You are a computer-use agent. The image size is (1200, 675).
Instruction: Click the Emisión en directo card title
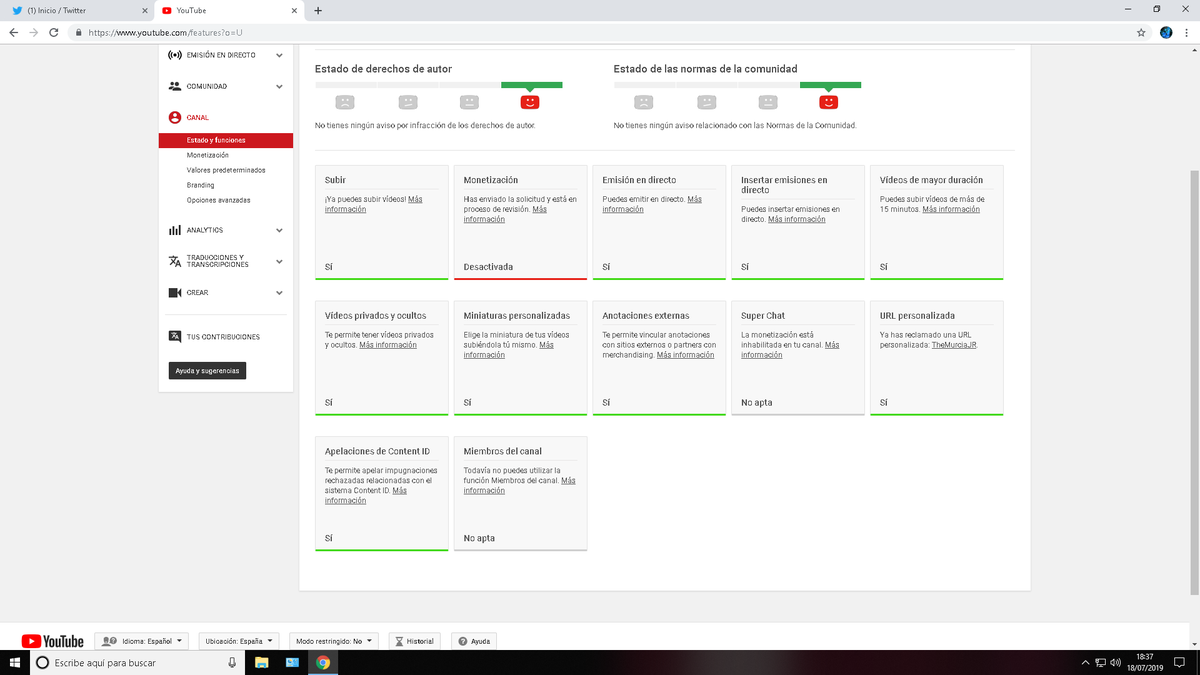(x=639, y=180)
